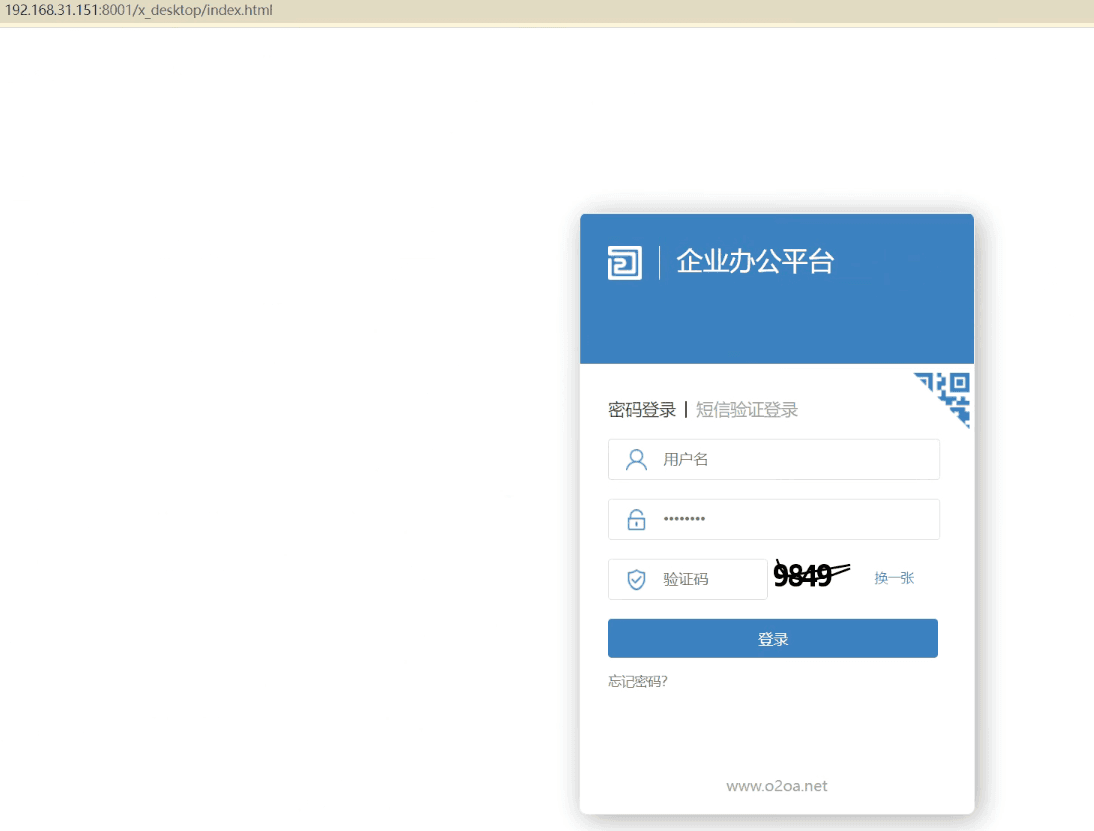Screen dimensions: 1094x831
Task: Click the O2OA logo icon in the blue header
Action: [x=624, y=262]
